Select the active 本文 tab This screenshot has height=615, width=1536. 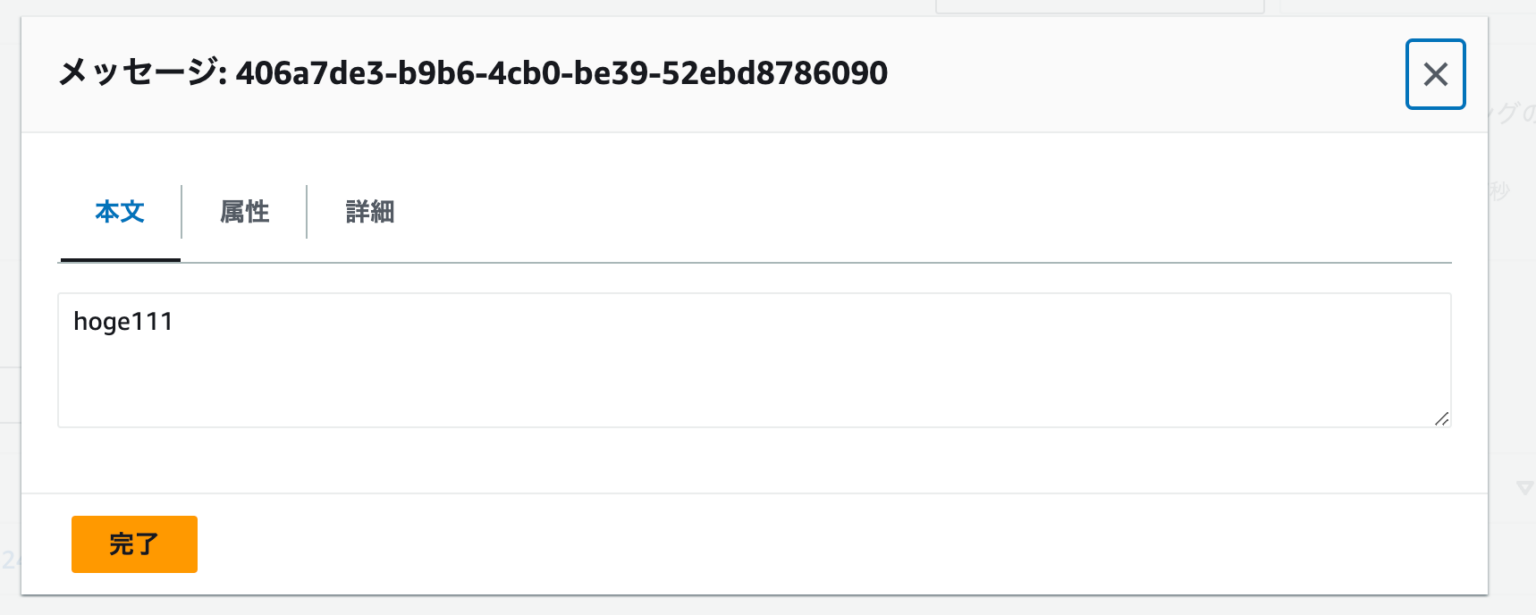[119, 212]
